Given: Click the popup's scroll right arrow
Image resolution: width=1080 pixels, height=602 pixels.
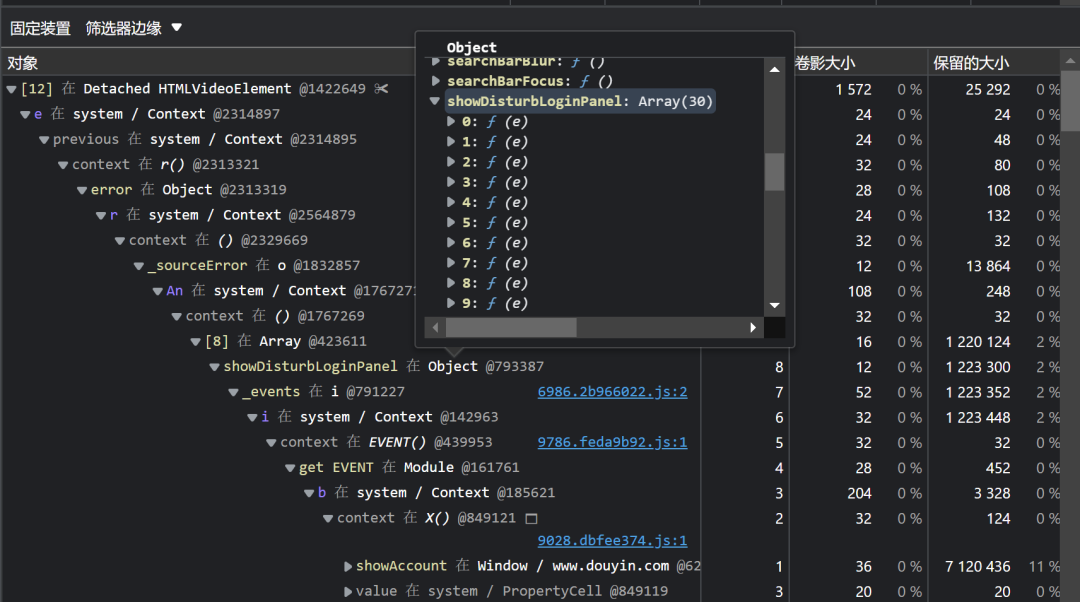Looking at the screenshot, I should click(x=753, y=328).
